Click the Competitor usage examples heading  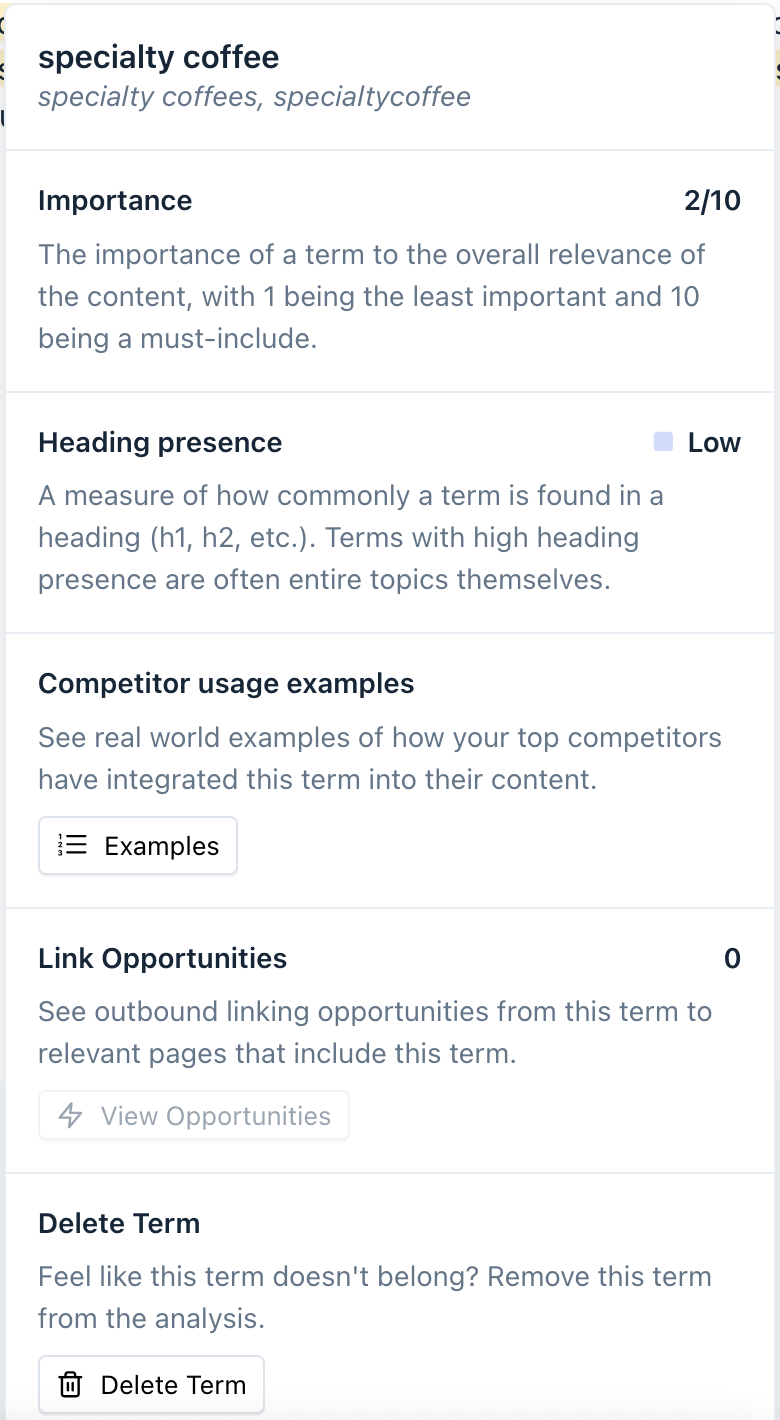[x=226, y=683]
